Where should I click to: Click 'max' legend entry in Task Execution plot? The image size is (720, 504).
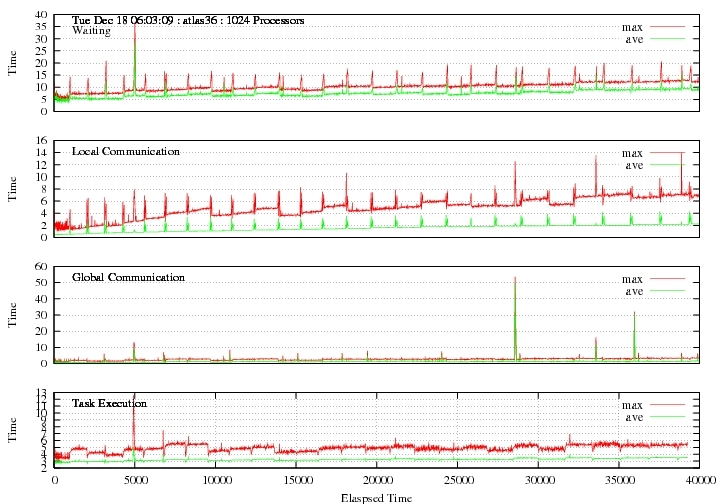point(631,405)
